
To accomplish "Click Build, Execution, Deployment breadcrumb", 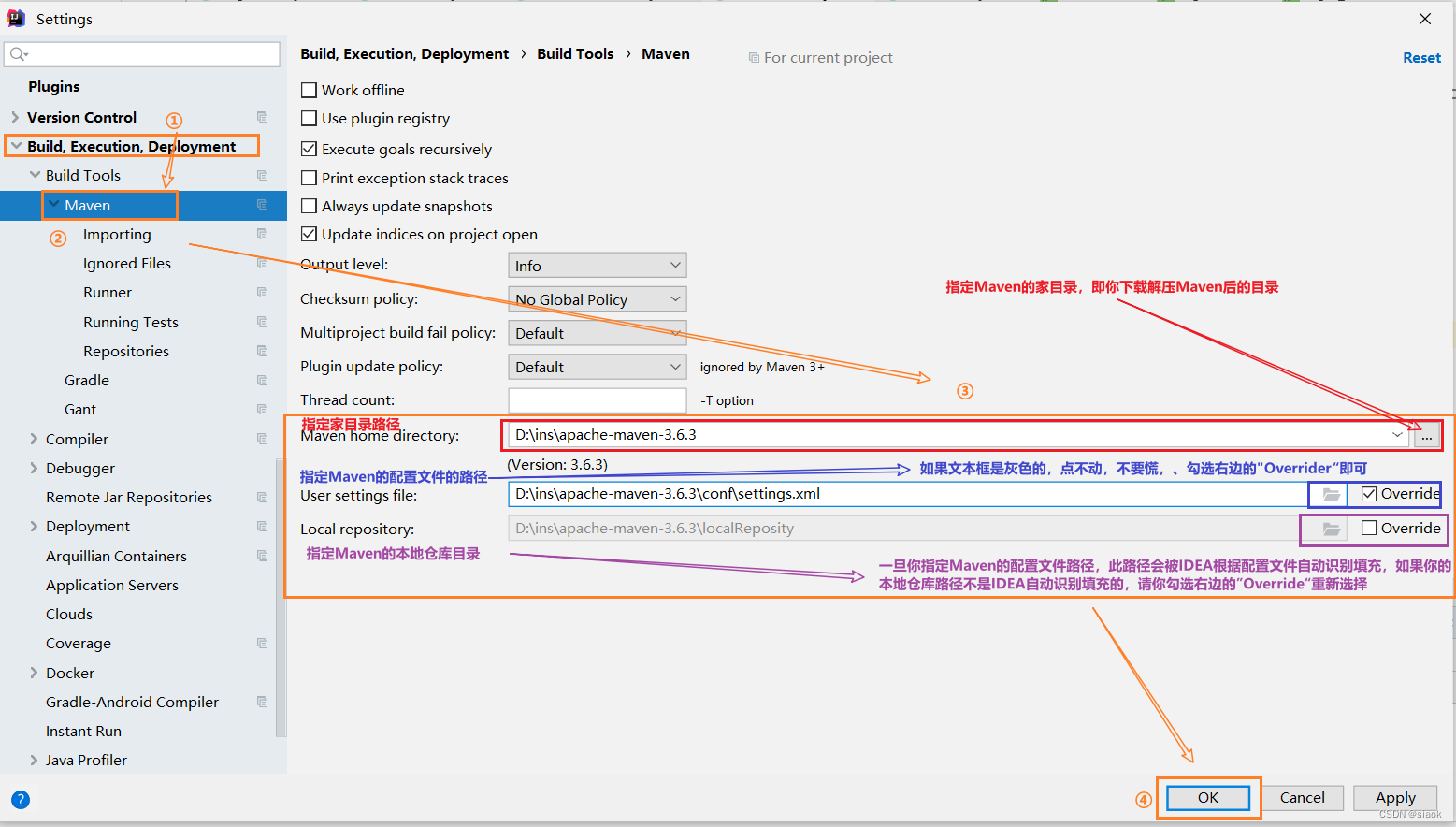I will (404, 54).
